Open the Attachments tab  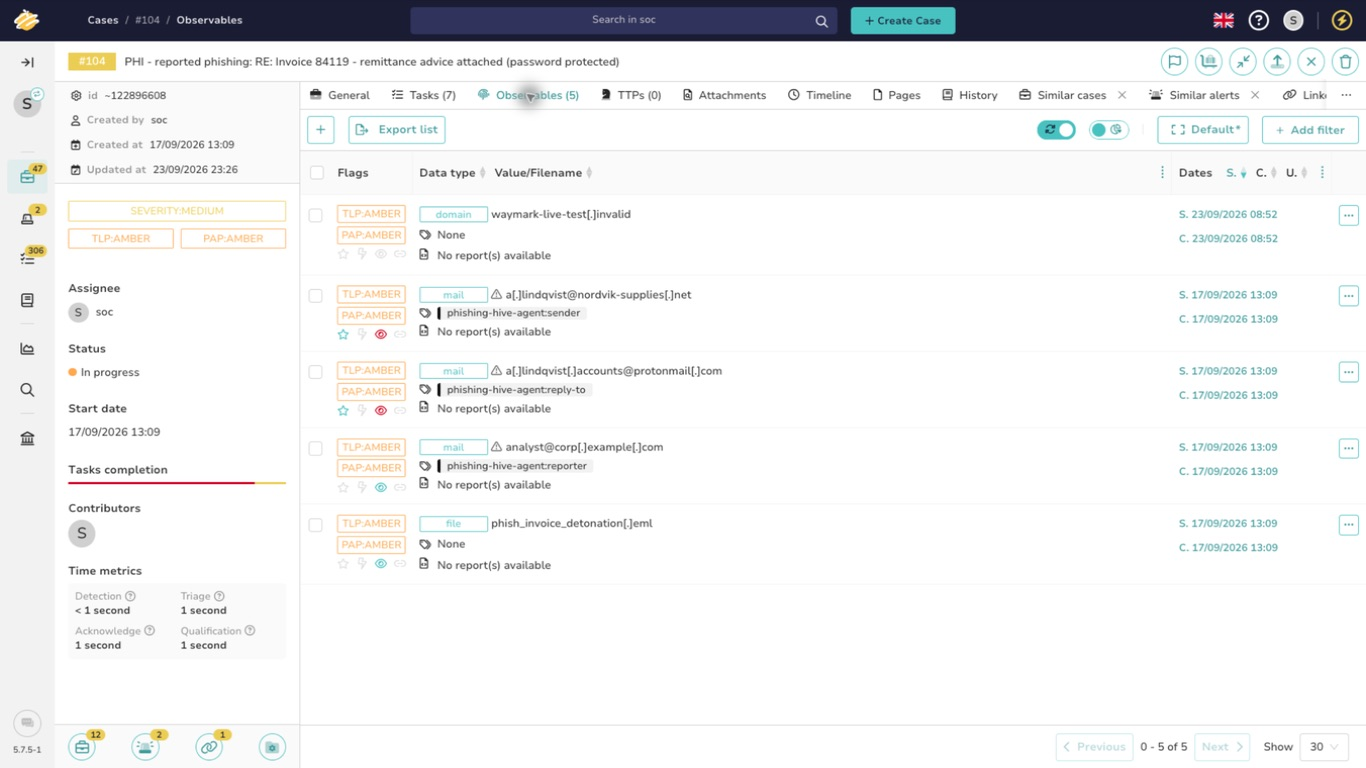point(724,95)
